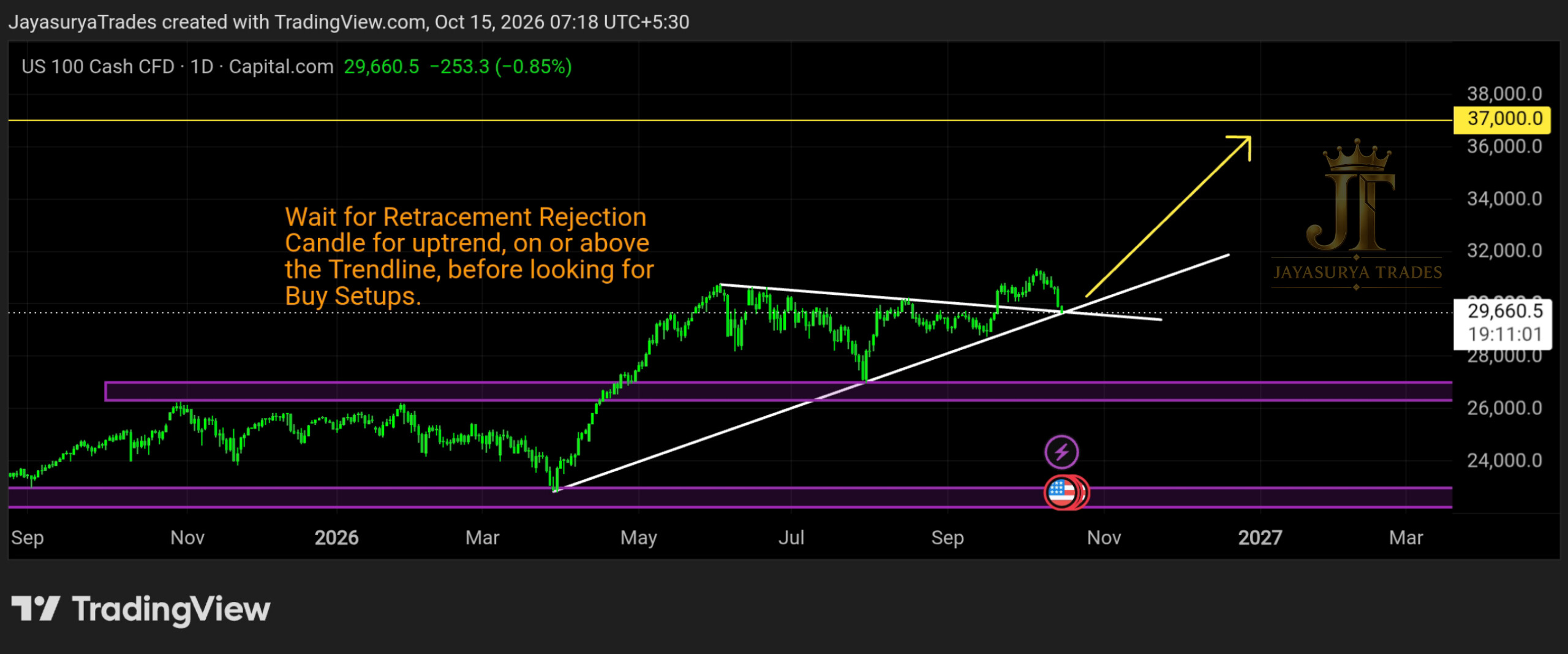Click the 'Capital.com' source in legend
This screenshot has height=654, width=1568.
(x=281, y=66)
